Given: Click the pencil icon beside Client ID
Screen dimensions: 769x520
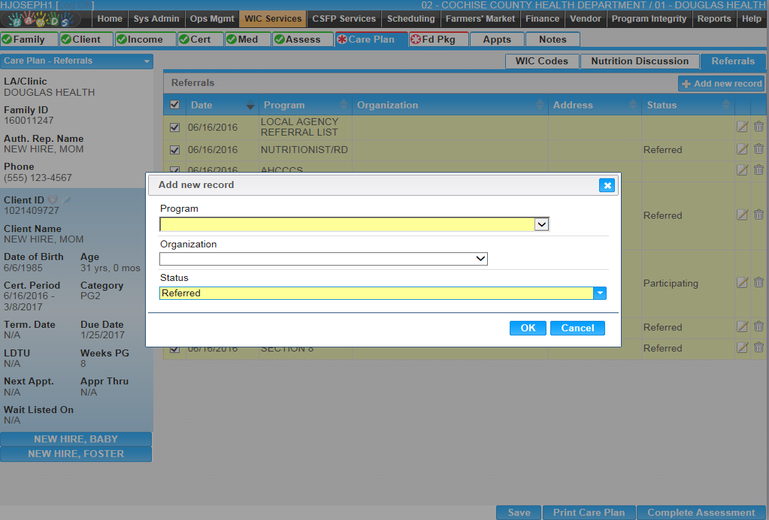Looking at the screenshot, I should pos(68,200).
